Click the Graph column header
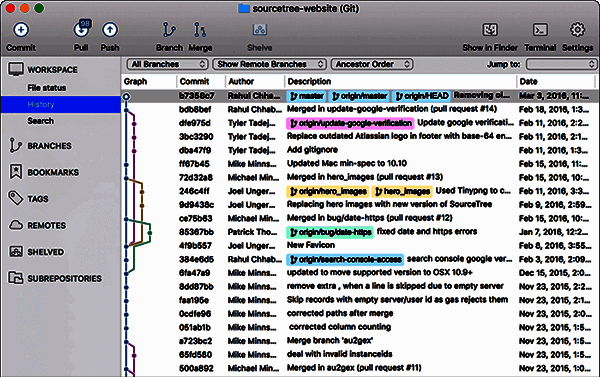600x377 pixels. click(135, 81)
